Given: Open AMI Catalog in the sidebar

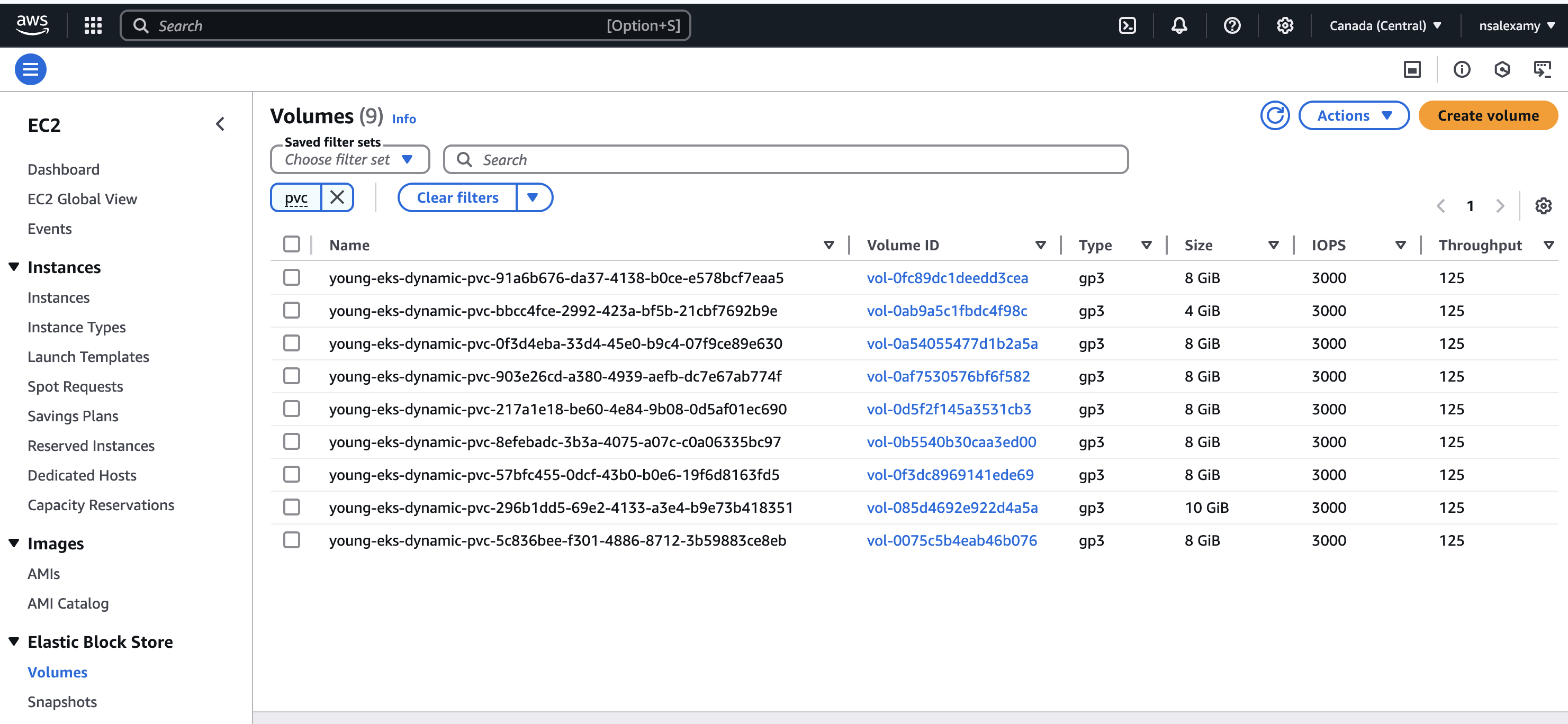Looking at the screenshot, I should [x=68, y=603].
